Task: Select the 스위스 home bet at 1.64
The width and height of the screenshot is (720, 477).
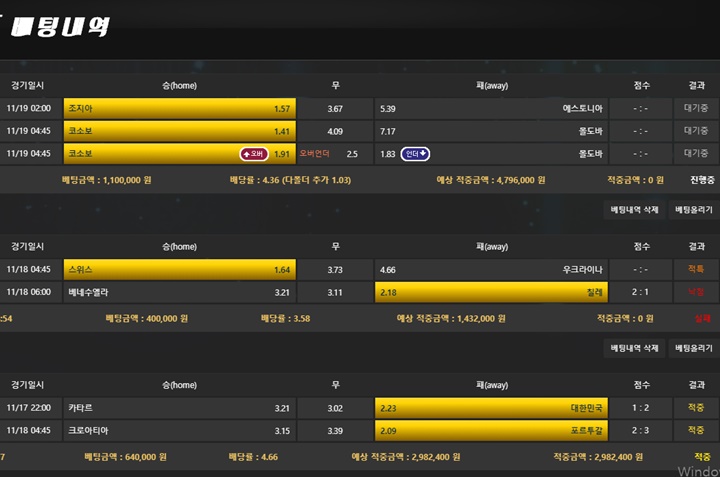Action: (x=180, y=269)
